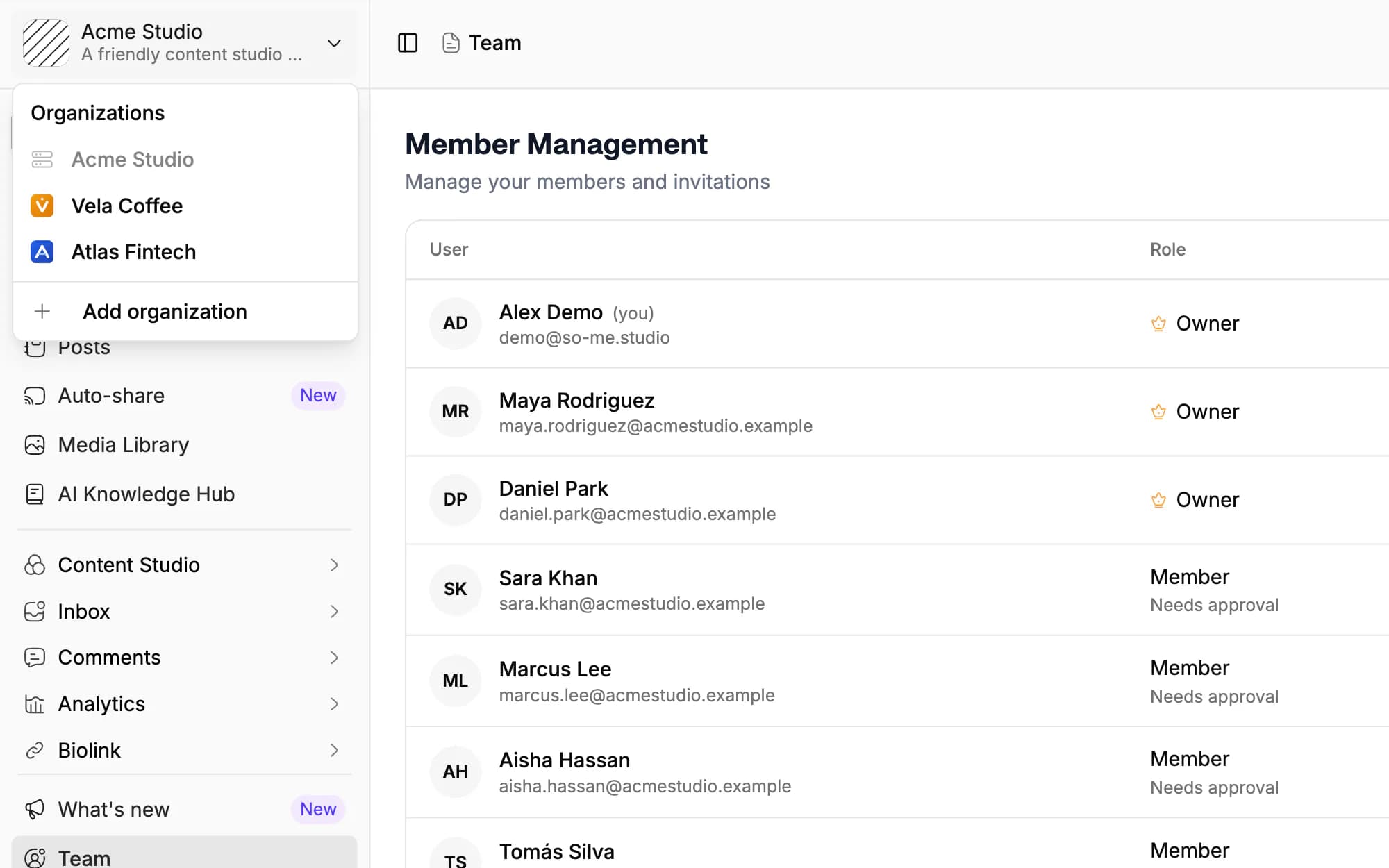Image resolution: width=1389 pixels, height=868 pixels.
Task: Click Marcus Lee's member name
Action: click(x=556, y=669)
